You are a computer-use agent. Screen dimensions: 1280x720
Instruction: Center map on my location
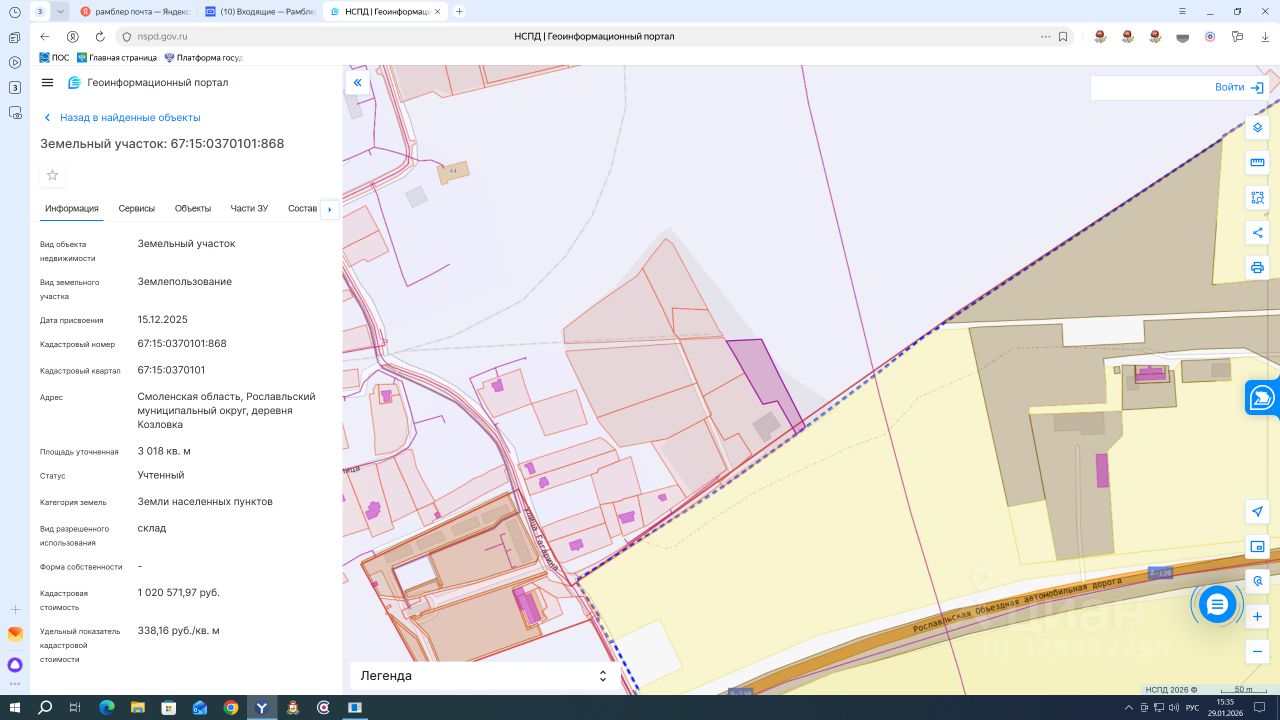click(x=1257, y=512)
